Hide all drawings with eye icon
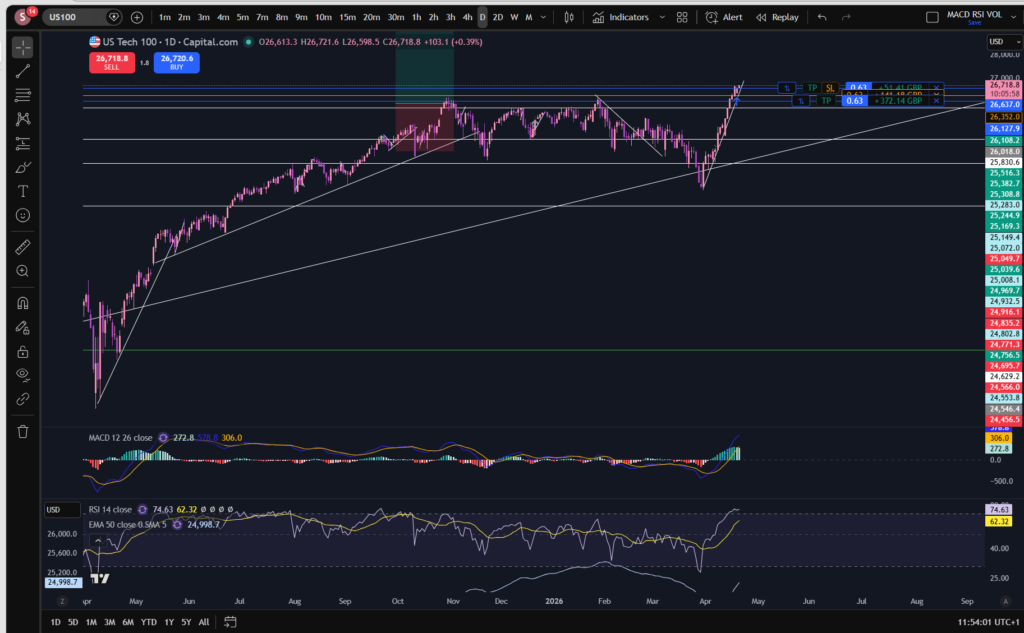 pyautogui.click(x=23, y=375)
